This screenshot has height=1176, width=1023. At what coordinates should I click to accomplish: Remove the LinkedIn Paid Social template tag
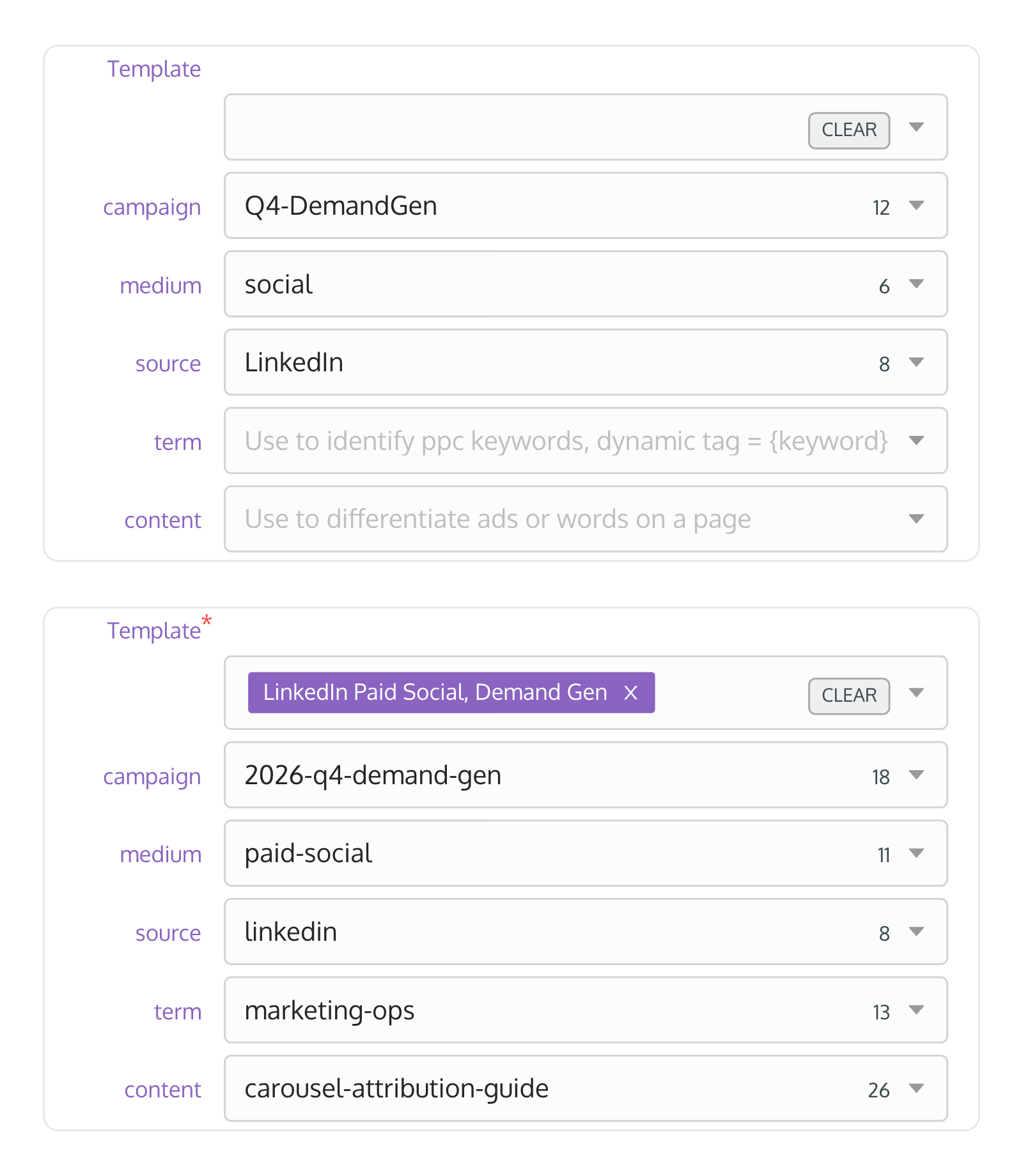tap(630, 693)
